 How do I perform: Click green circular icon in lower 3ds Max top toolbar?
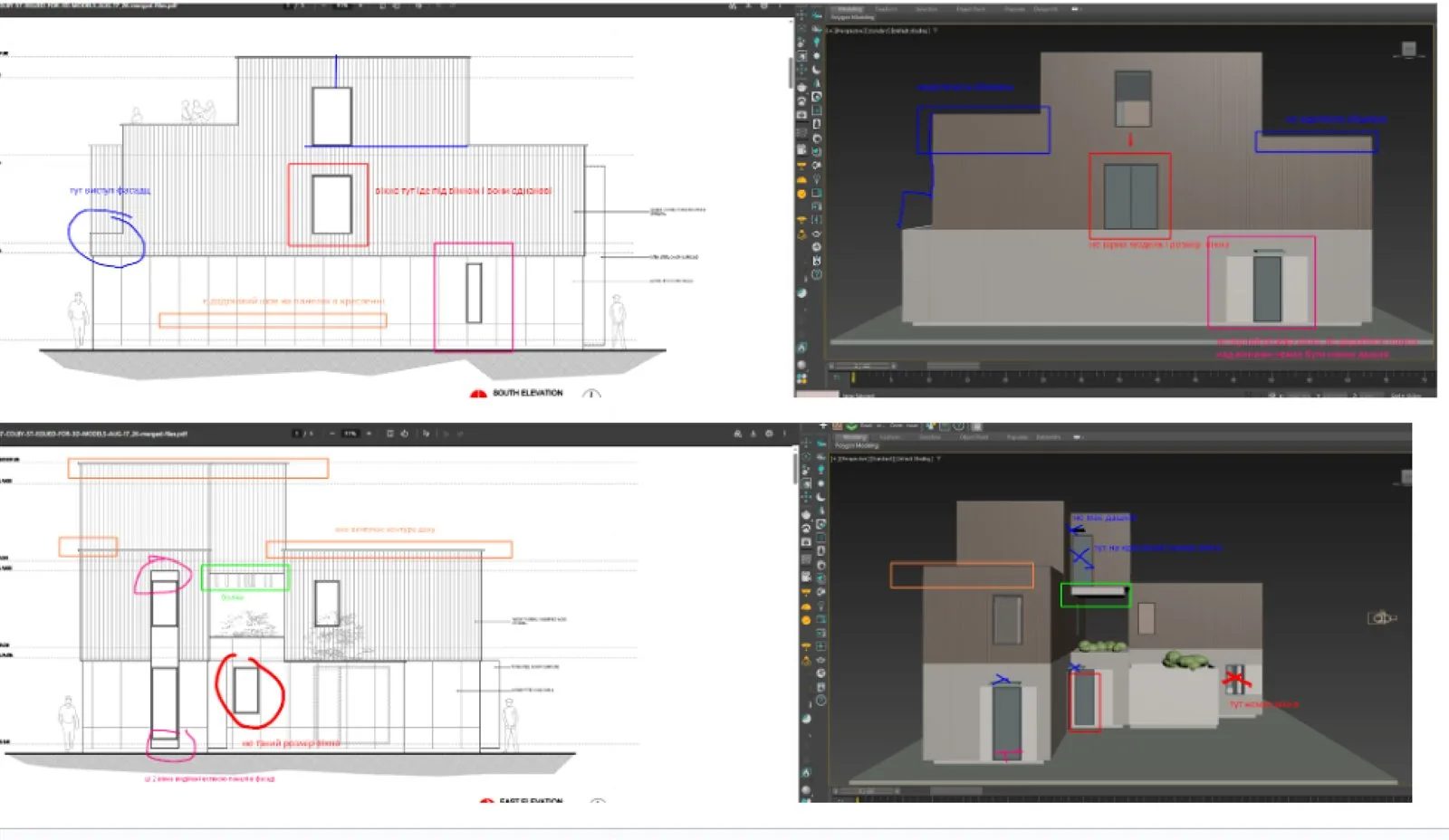tap(851, 425)
